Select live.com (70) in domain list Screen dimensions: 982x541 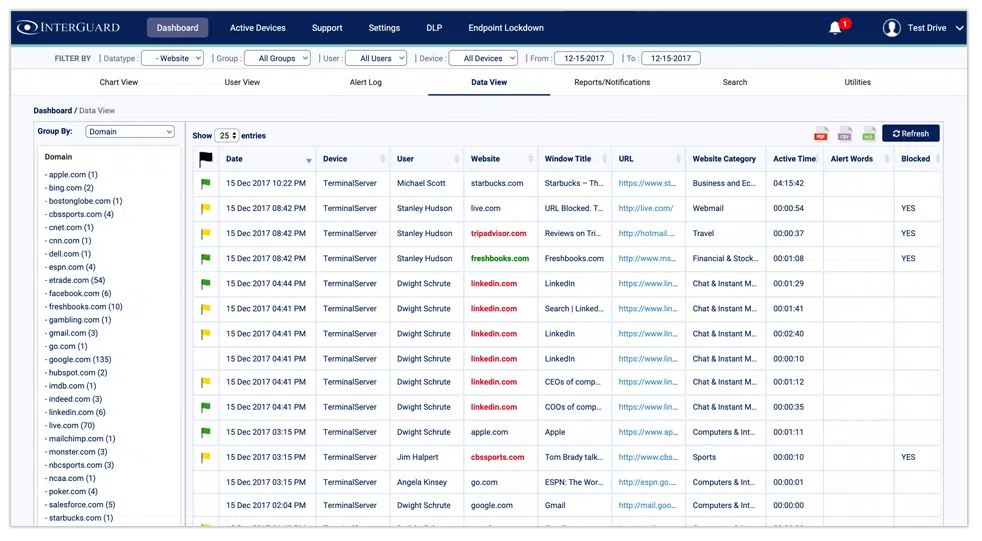point(71,426)
